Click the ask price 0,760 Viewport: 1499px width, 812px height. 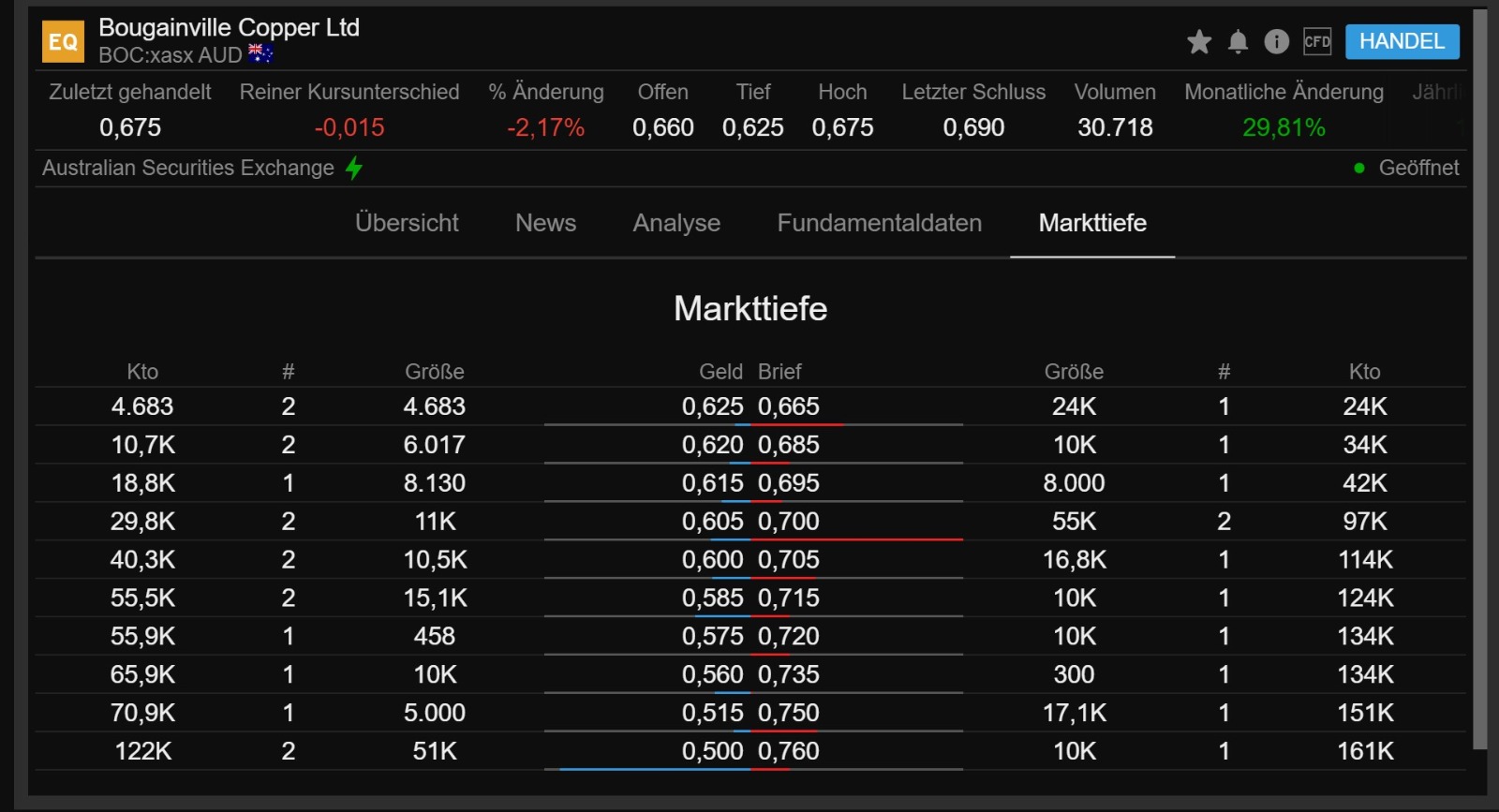coord(789,752)
